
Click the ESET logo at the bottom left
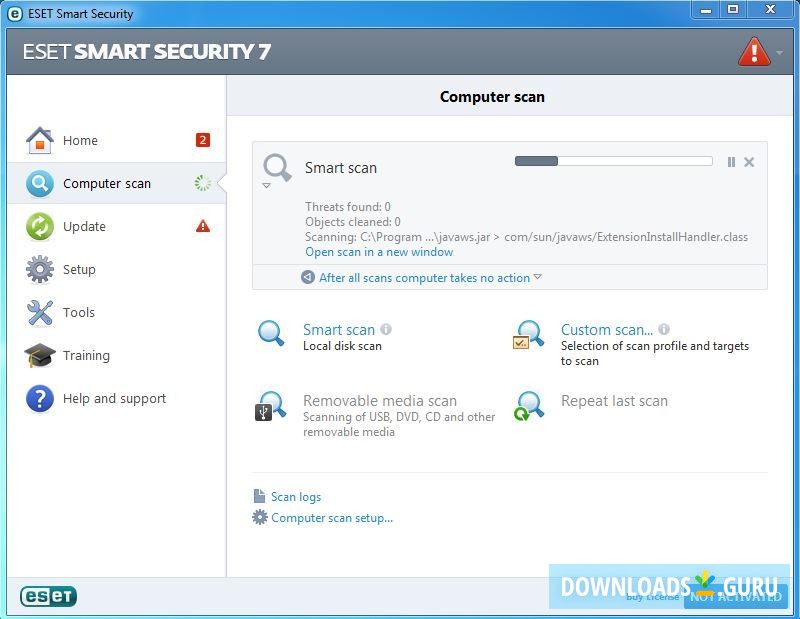pyautogui.click(x=48, y=596)
